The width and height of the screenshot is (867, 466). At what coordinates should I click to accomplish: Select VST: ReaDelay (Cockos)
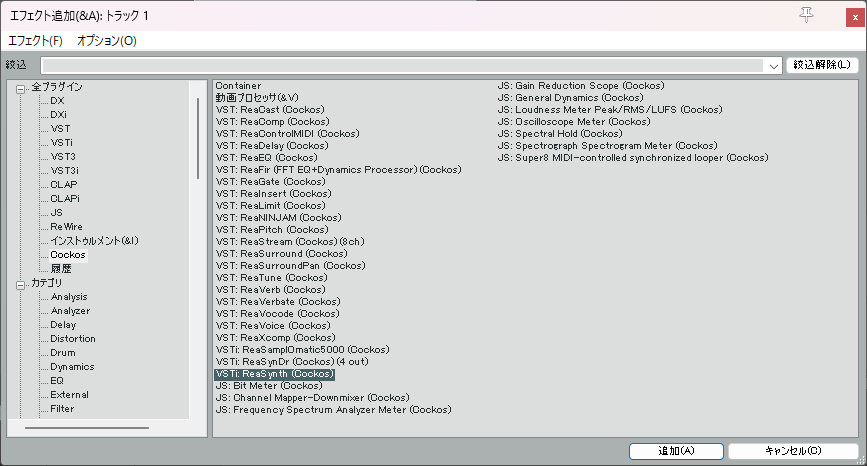click(272, 145)
